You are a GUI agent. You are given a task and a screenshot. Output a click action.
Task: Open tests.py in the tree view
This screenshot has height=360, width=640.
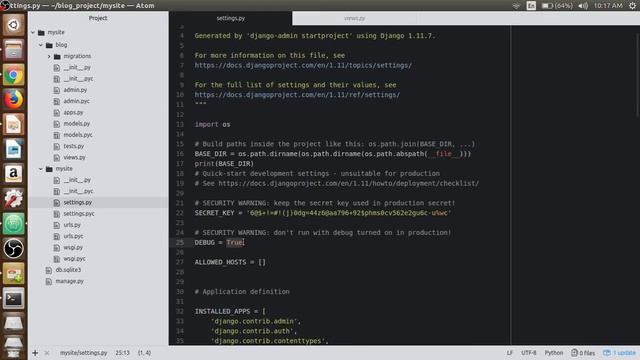pos(73,146)
